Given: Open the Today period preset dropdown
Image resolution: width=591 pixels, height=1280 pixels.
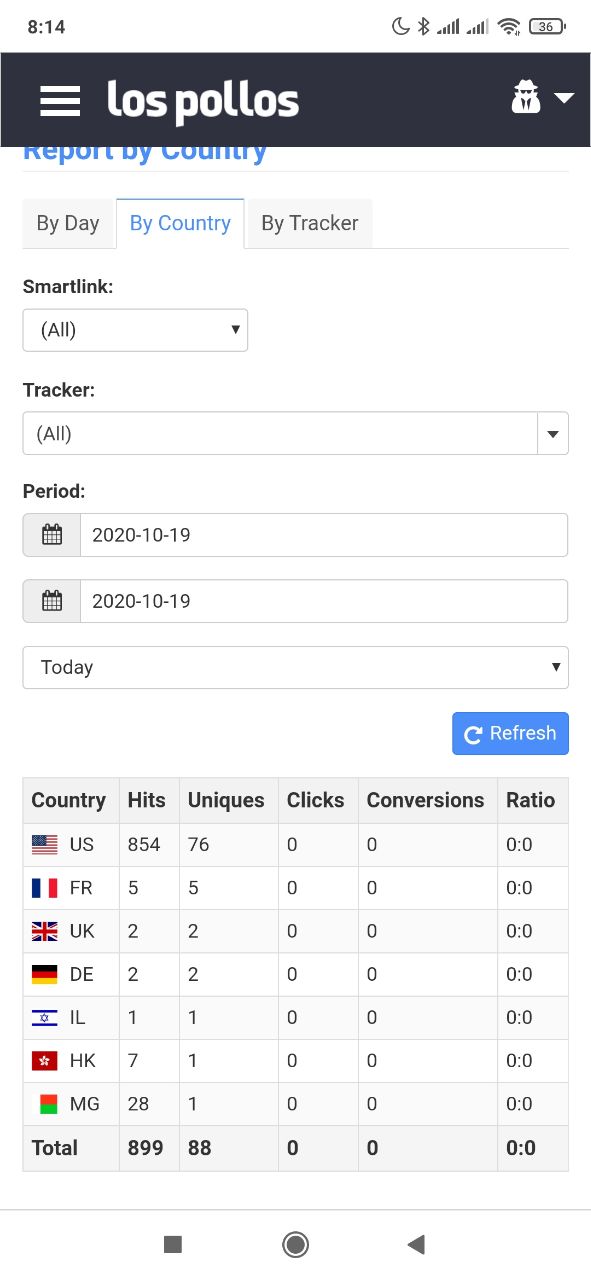Looking at the screenshot, I should (295, 667).
